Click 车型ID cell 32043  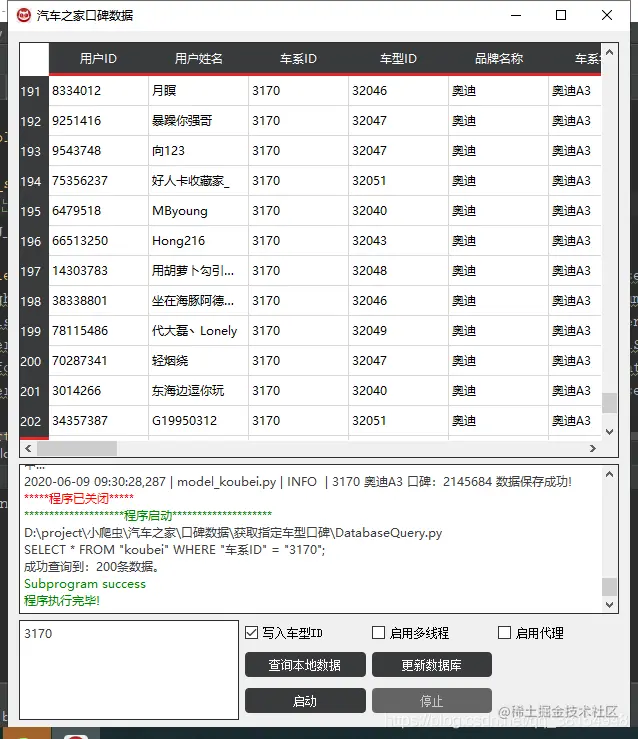pos(398,241)
